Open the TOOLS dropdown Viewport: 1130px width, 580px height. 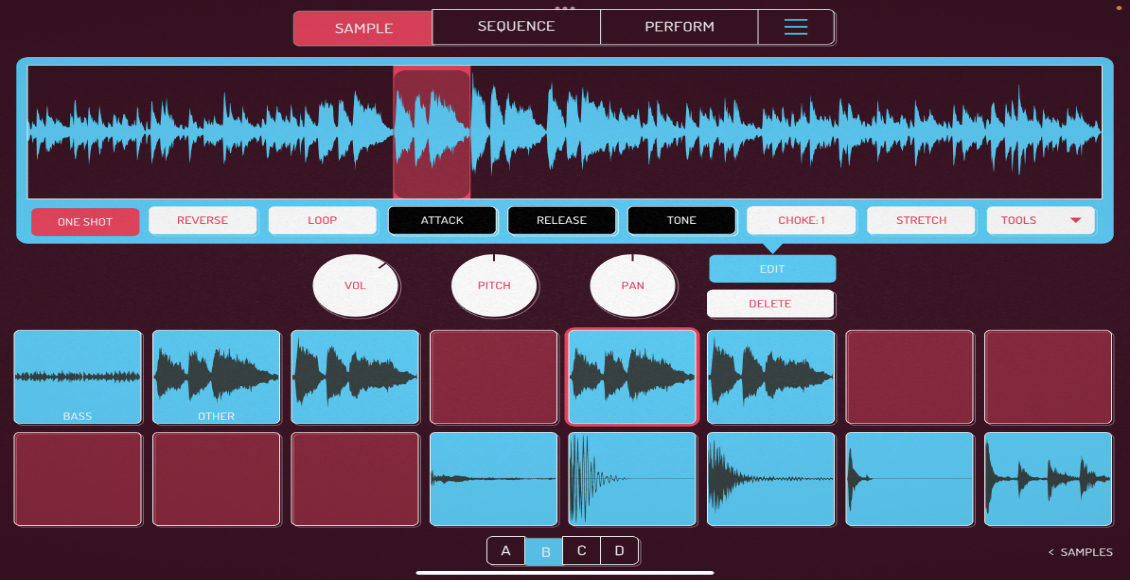(1040, 220)
